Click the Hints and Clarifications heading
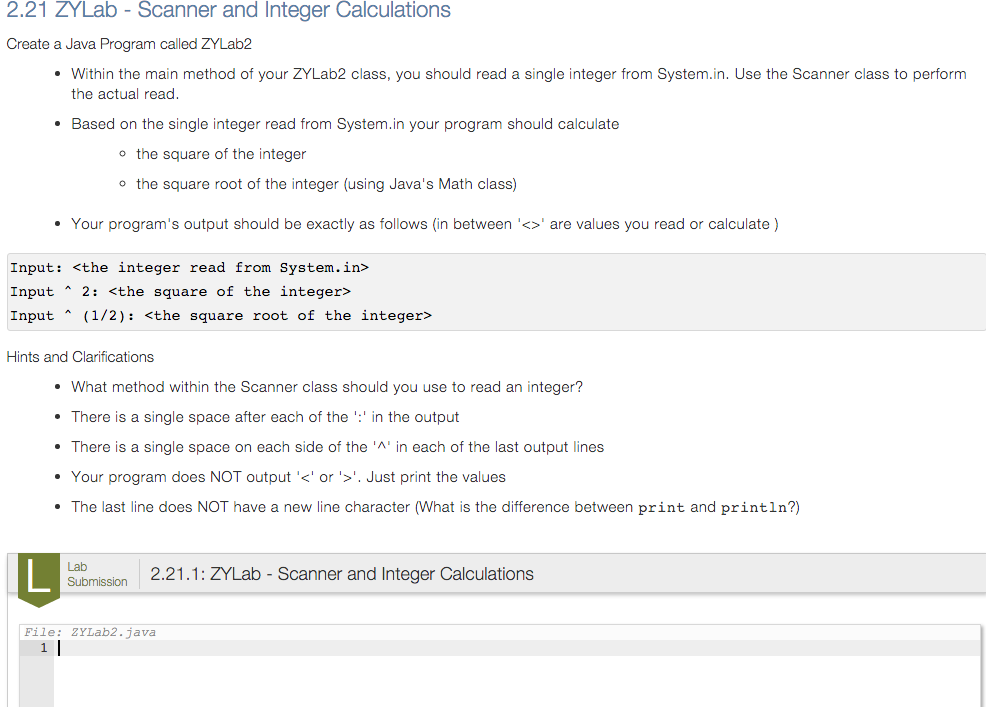 tap(80, 357)
